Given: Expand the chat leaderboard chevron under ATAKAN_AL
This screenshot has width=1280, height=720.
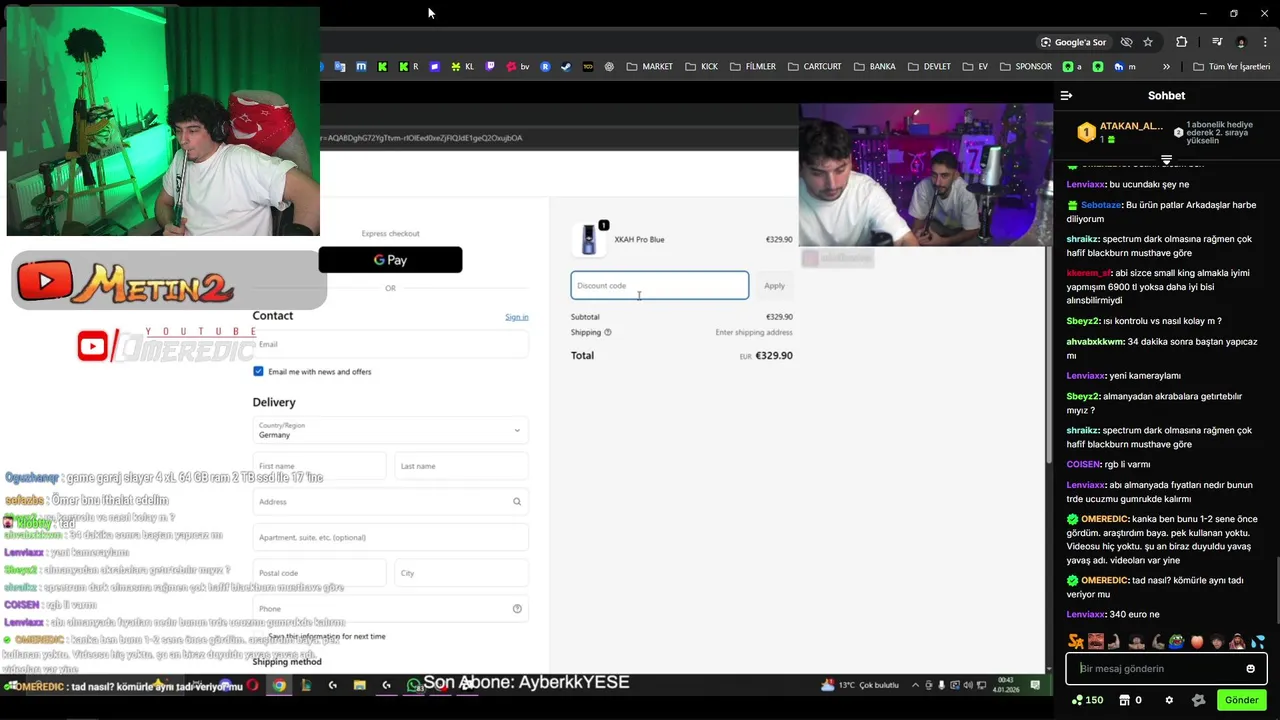Looking at the screenshot, I should click(1166, 160).
